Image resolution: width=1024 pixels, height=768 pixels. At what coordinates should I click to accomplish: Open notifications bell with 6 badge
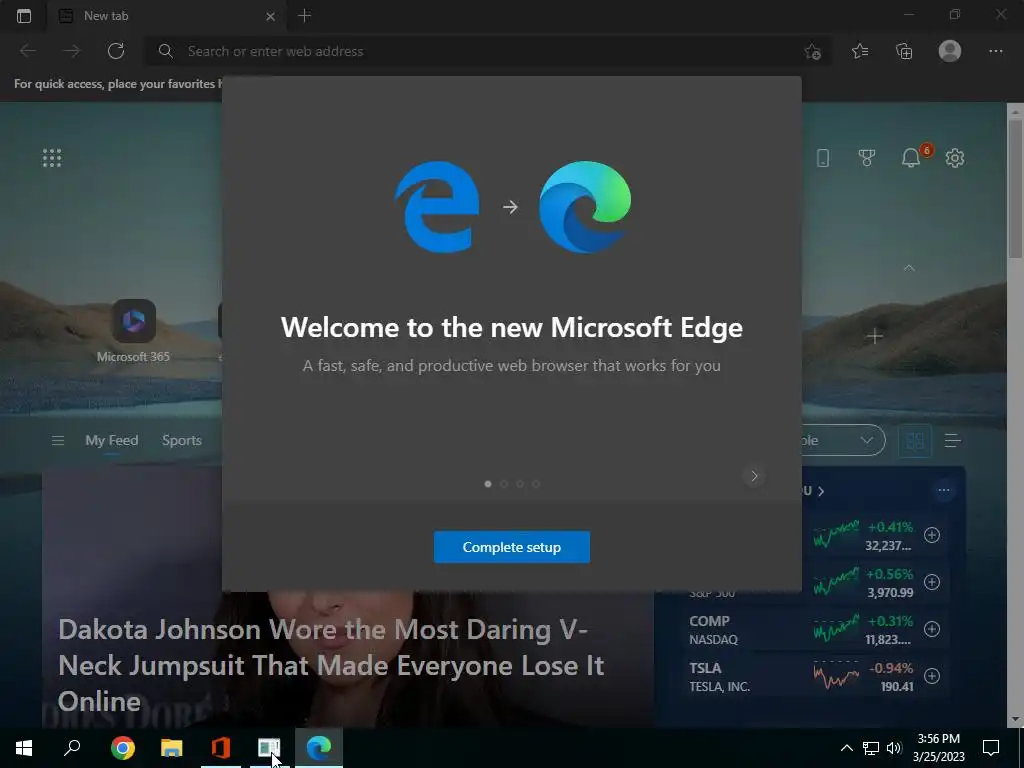911,157
